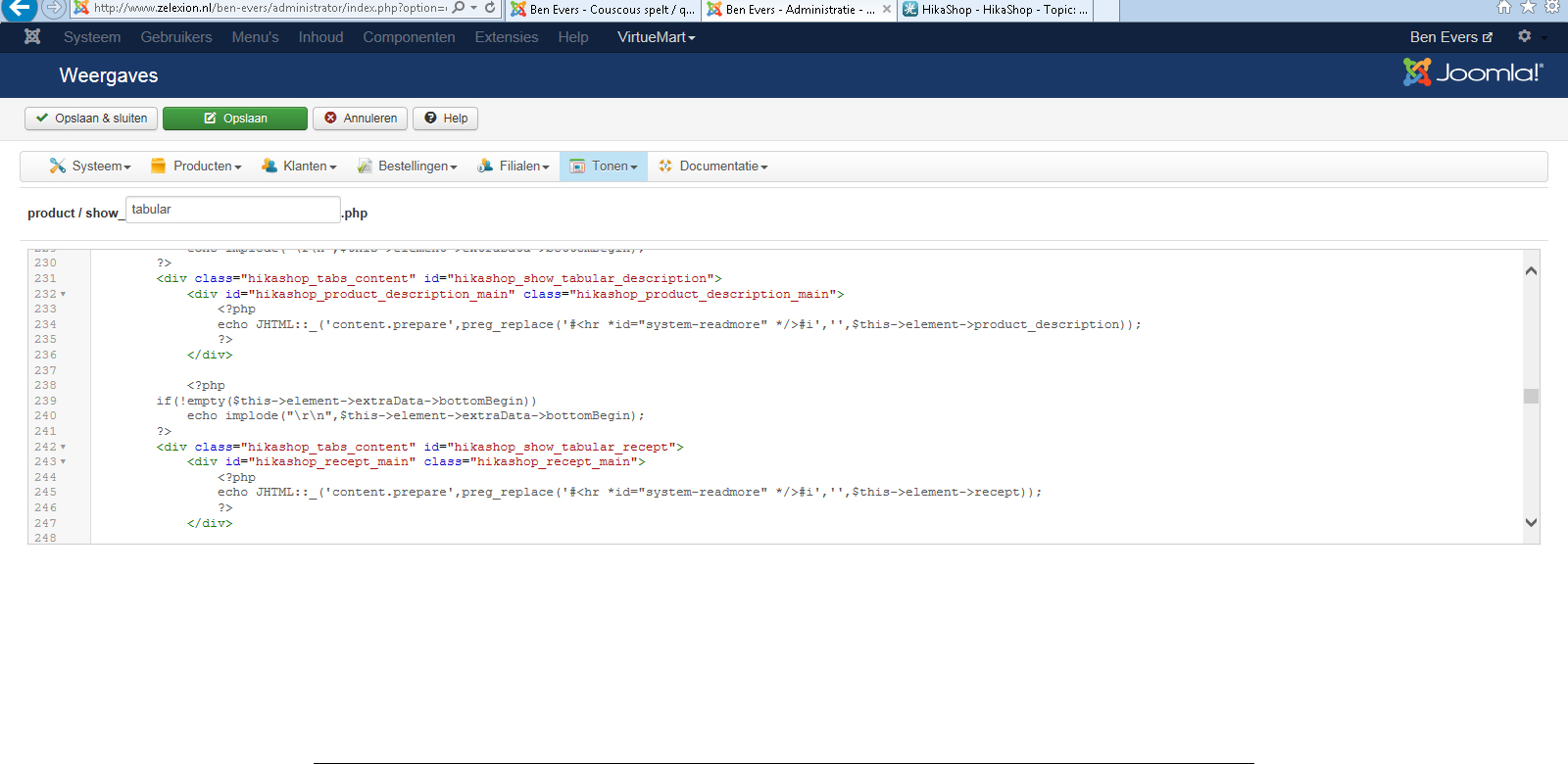Toggle fold arrow on line 243
The image size is (1568, 764).
64,462
